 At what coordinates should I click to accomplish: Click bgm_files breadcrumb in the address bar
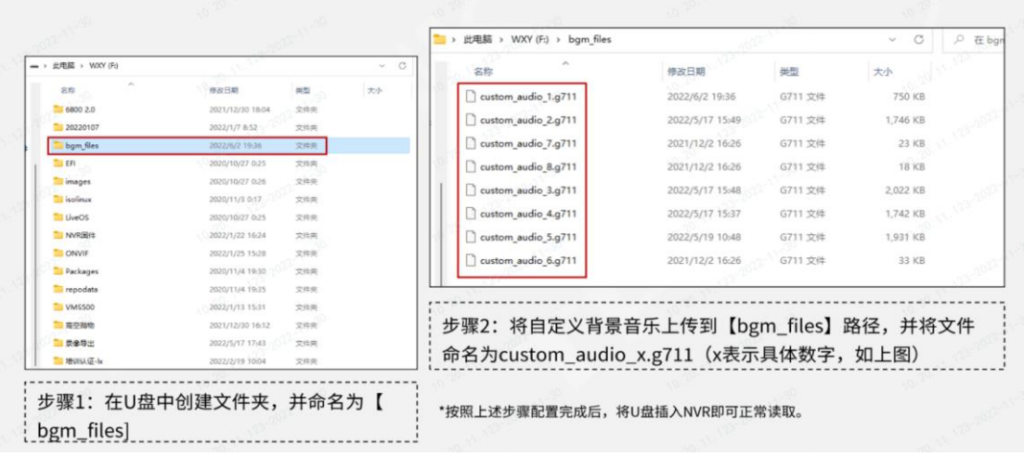point(591,40)
